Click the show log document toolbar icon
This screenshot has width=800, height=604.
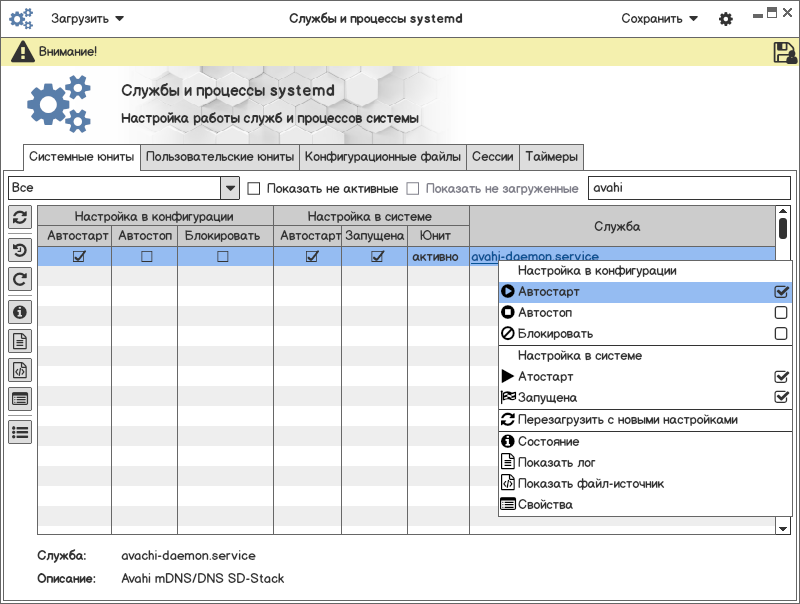[20, 341]
